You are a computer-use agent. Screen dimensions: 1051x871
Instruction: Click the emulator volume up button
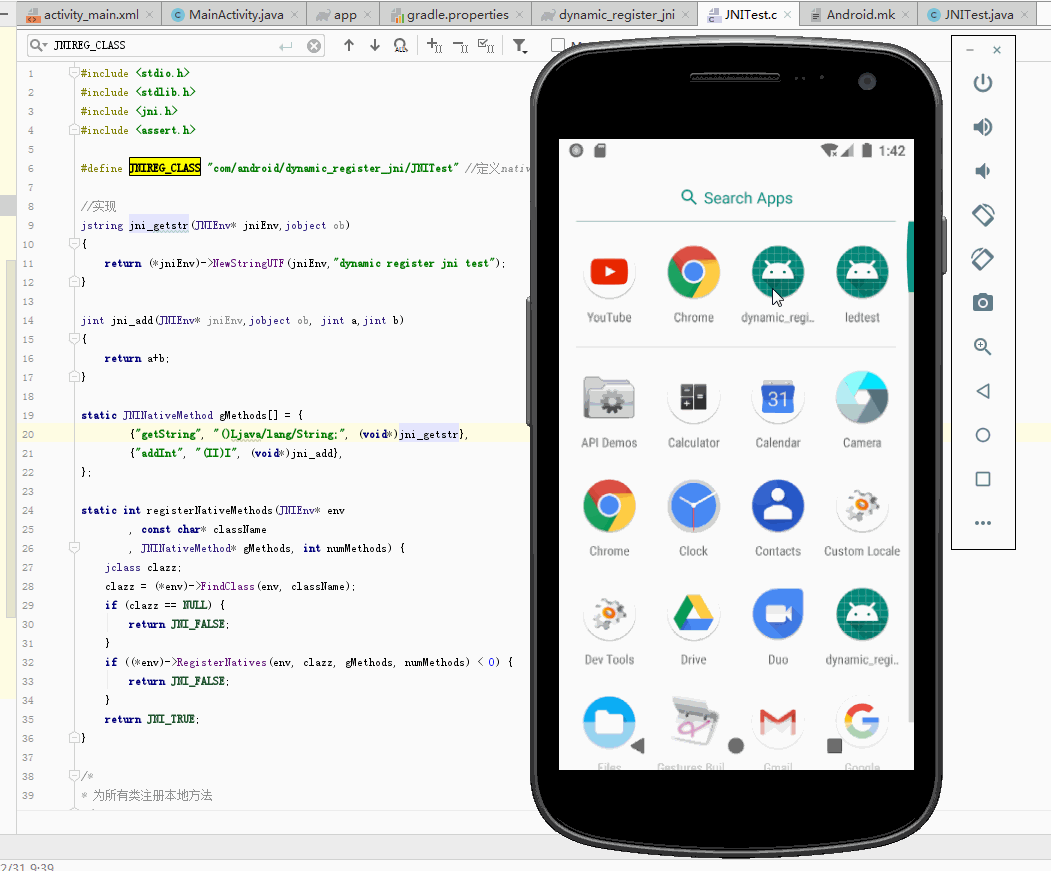(x=983, y=127)
